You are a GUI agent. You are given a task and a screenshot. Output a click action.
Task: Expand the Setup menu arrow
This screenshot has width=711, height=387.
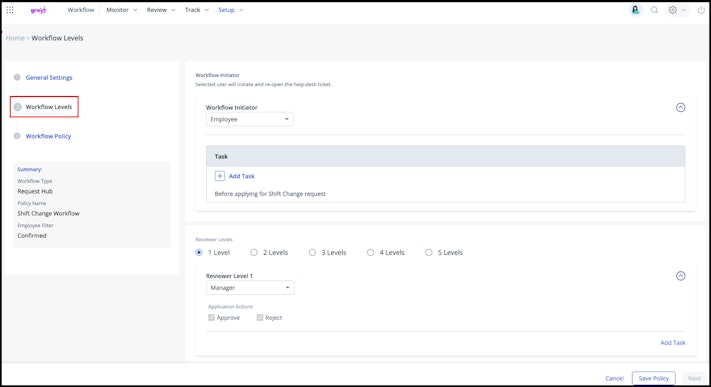tap(241, 10)
